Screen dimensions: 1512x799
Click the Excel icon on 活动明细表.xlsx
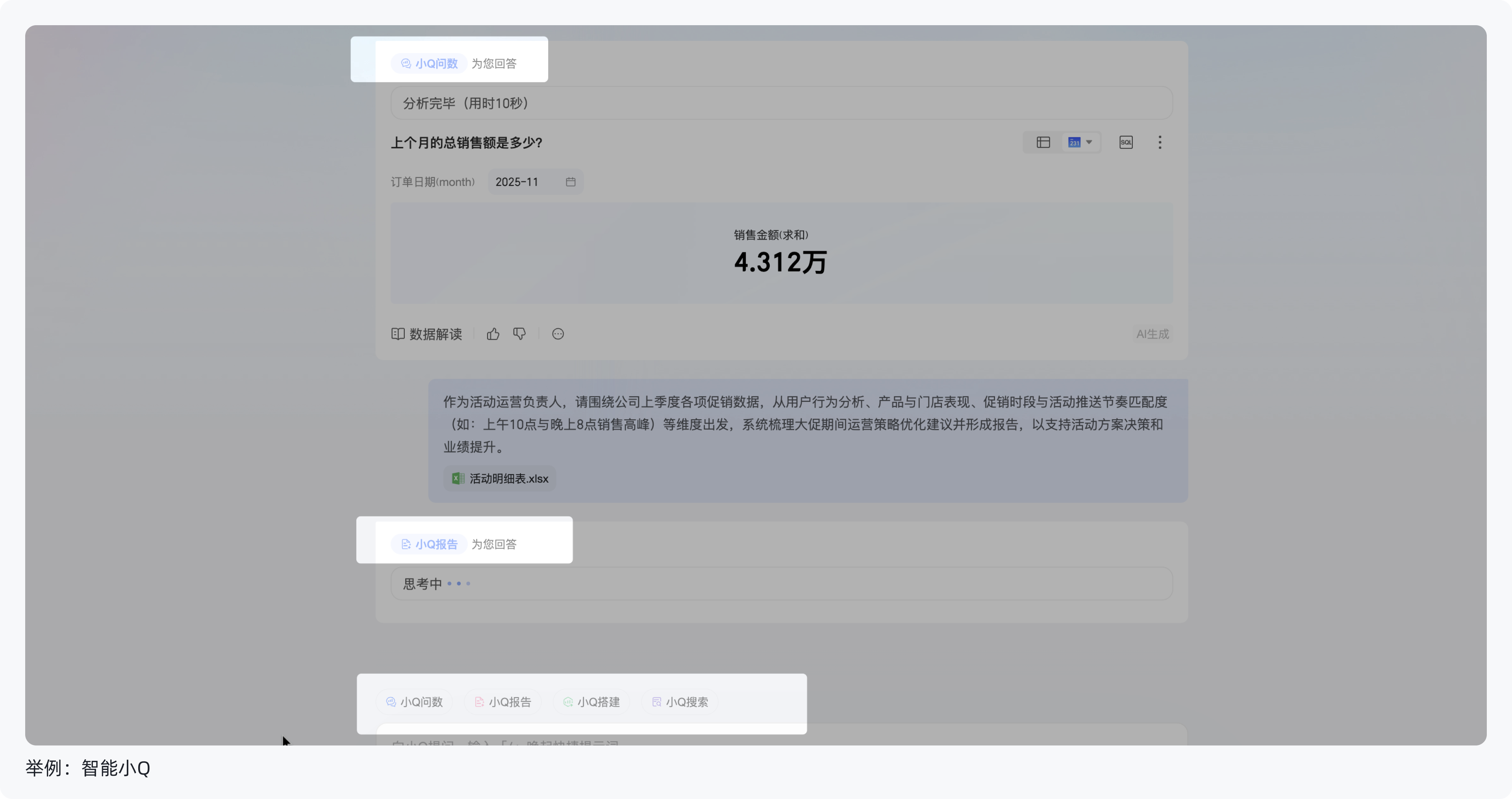(x=458, y=478)
